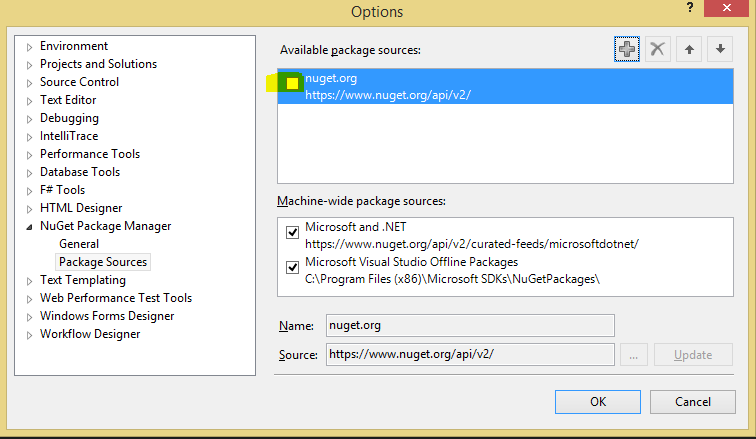The height and width of the screenshot is (439, 756).
Task: Expand the Text Editor node
Action: (29, 101)
